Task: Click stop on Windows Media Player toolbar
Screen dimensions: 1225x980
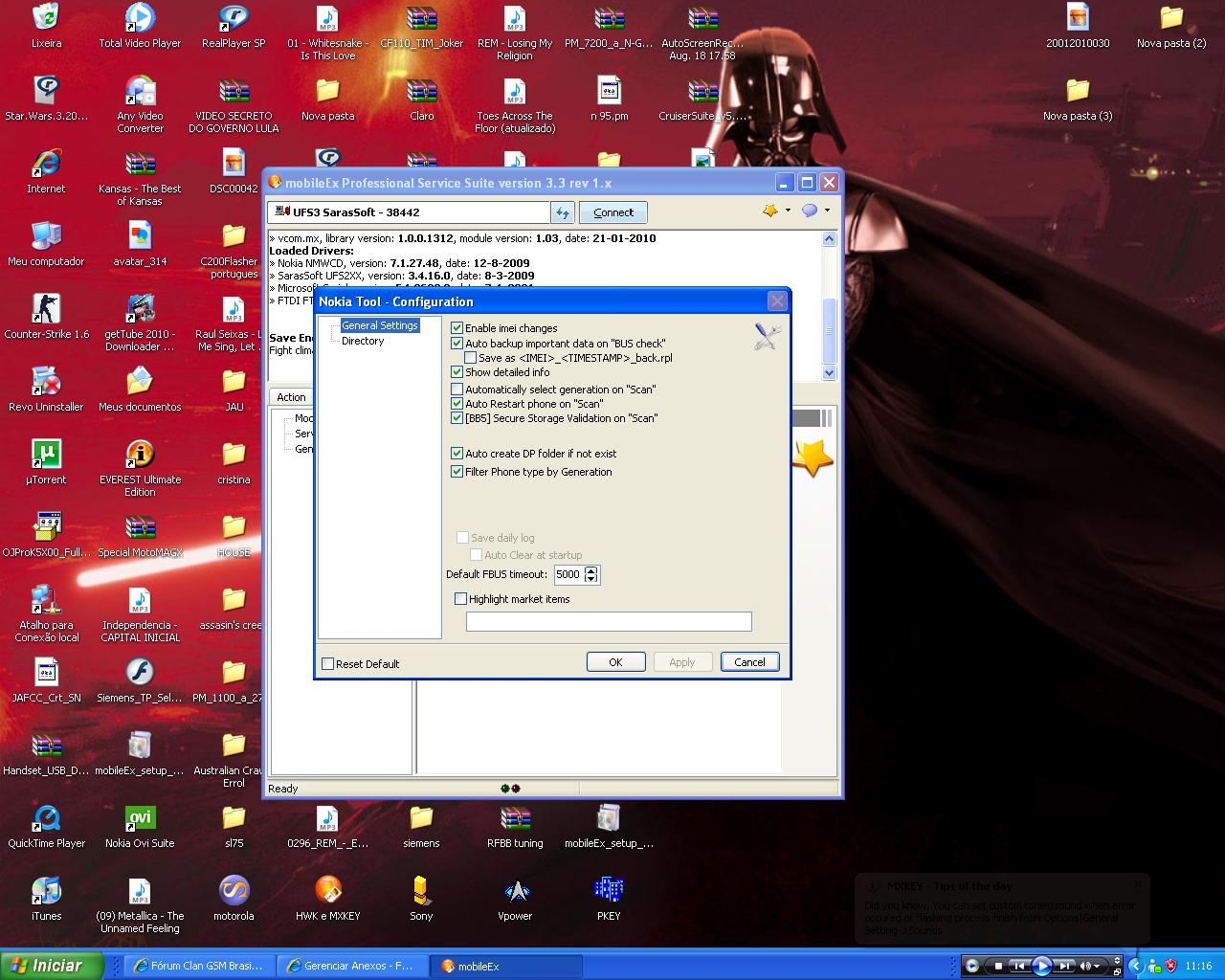Action: tap(997, 967)
